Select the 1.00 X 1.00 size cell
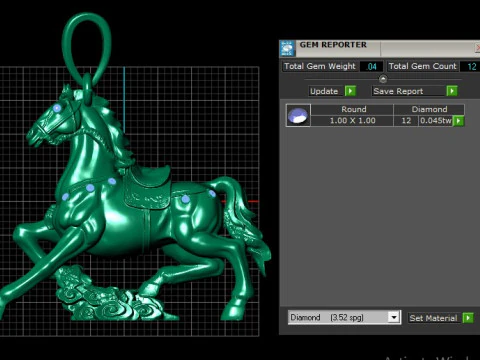 (x=352, y=121)
